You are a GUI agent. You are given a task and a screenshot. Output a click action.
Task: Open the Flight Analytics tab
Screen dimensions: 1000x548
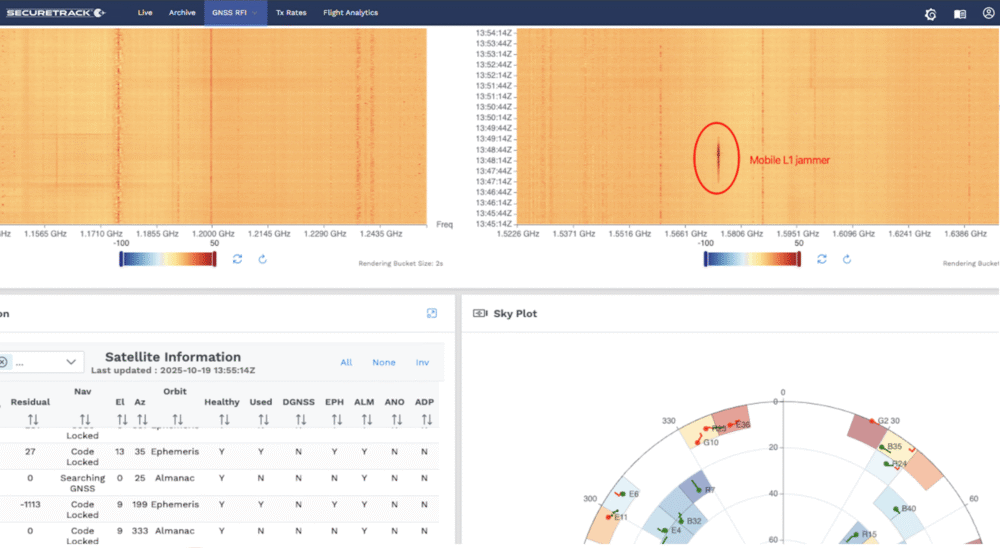pyautogui.click(x=350, y=13)
